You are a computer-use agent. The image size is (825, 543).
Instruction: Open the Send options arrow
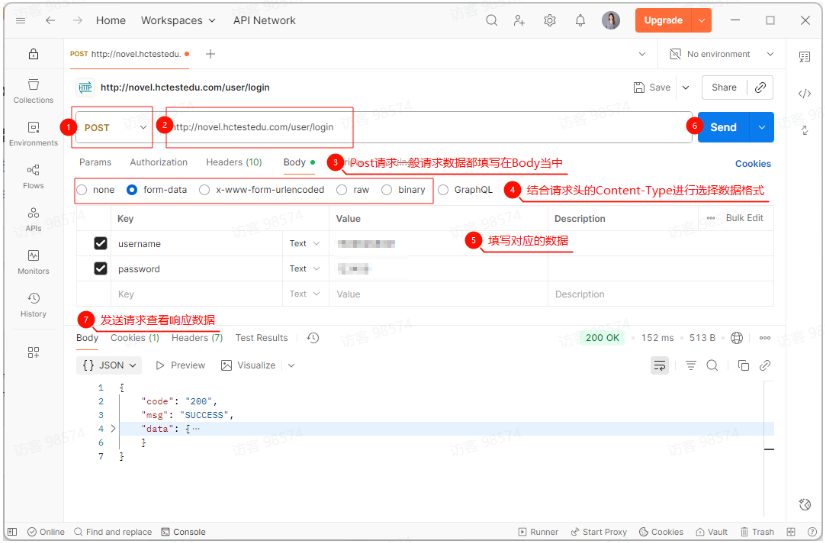click(x=761, y=127)
